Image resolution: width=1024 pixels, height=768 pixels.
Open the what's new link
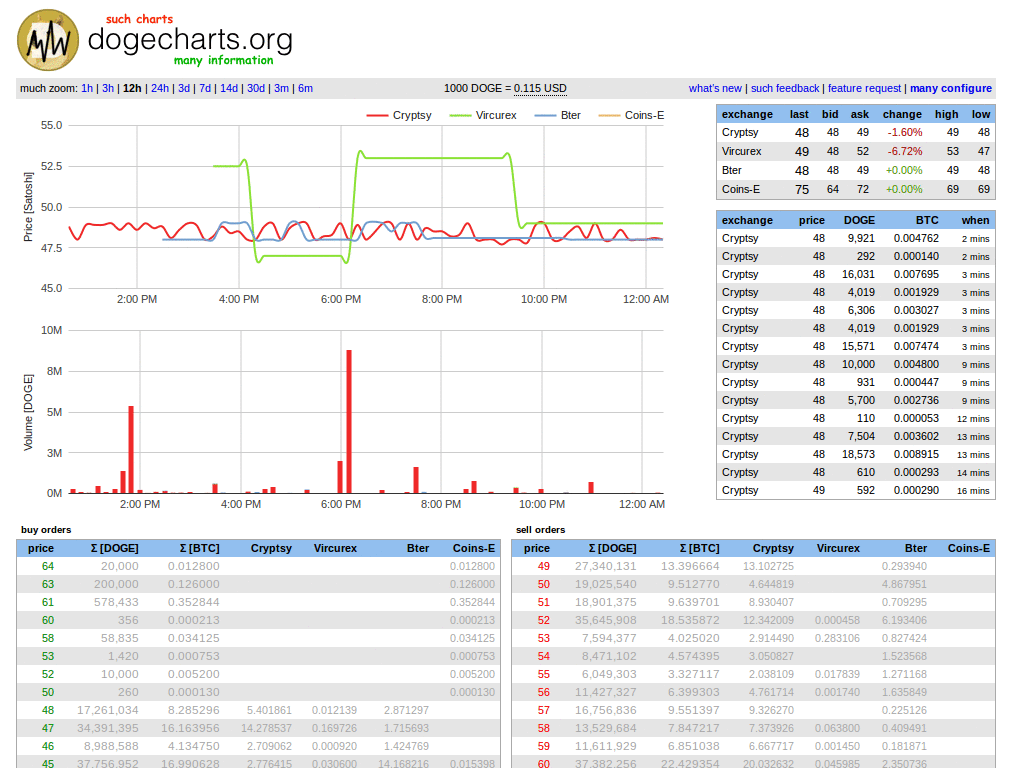coord(715,88)
